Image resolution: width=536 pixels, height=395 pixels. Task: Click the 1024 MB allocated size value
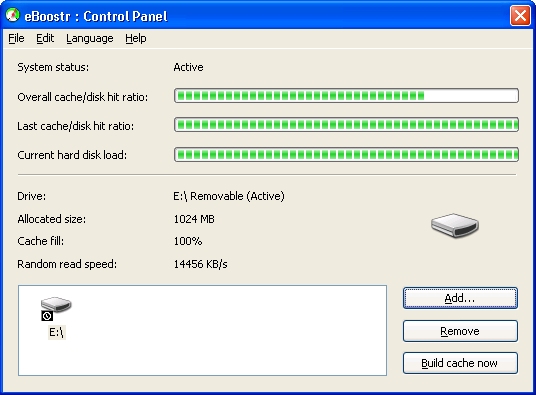click(x=194, y=219)
